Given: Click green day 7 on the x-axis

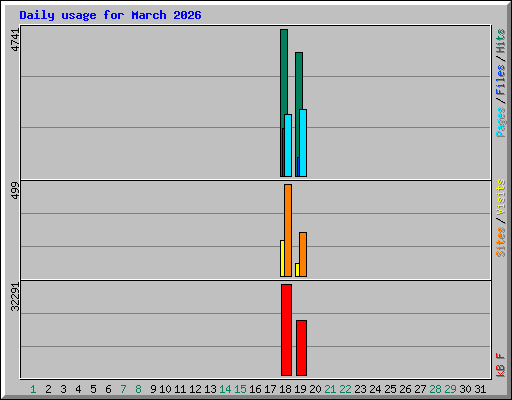Looking at the screenshot, I should pyautogui.click(x=123, y=389).
